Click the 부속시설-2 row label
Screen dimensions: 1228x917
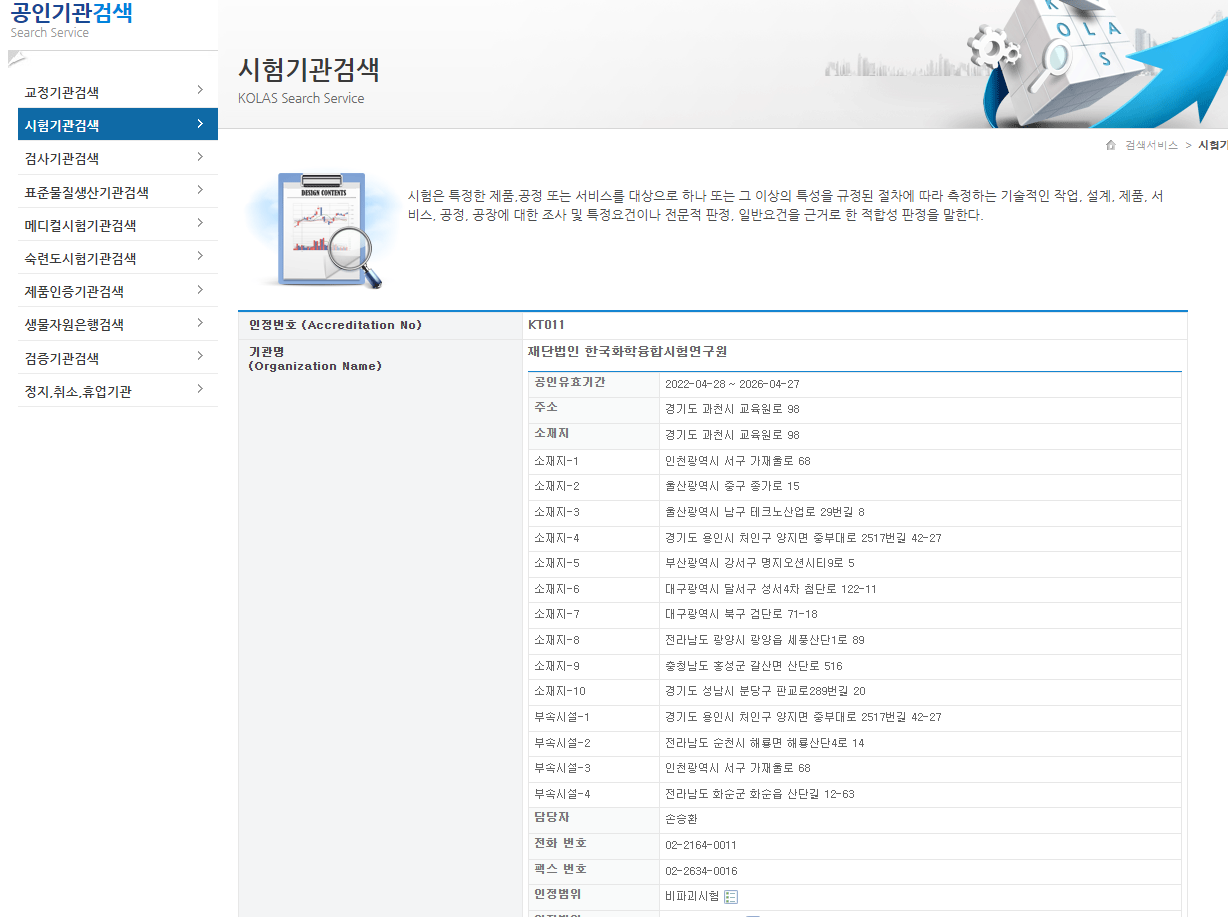(562, 743)
